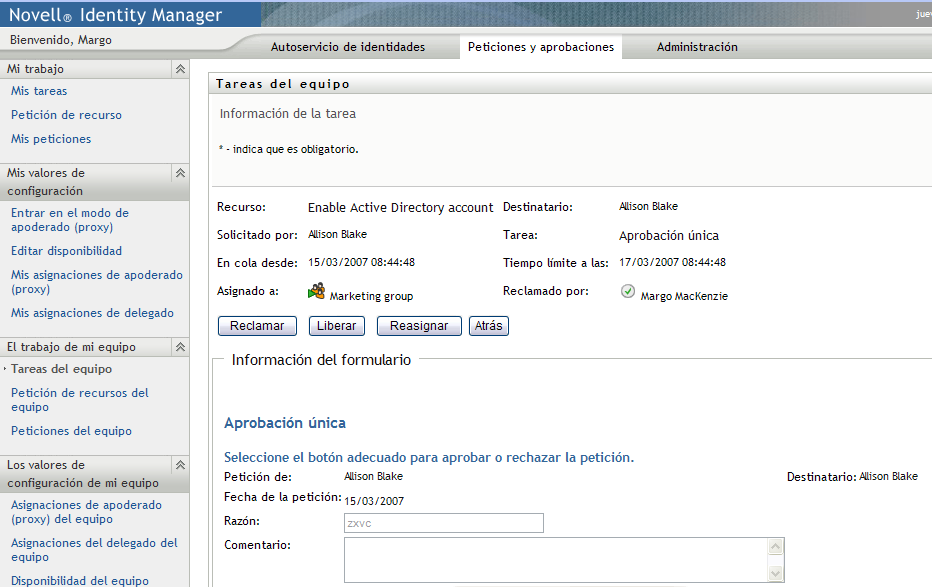The height and width of the screenshot is (587, 932).
Task: Collapse Los valores de configuración de mi equipo
Action: 180,465
